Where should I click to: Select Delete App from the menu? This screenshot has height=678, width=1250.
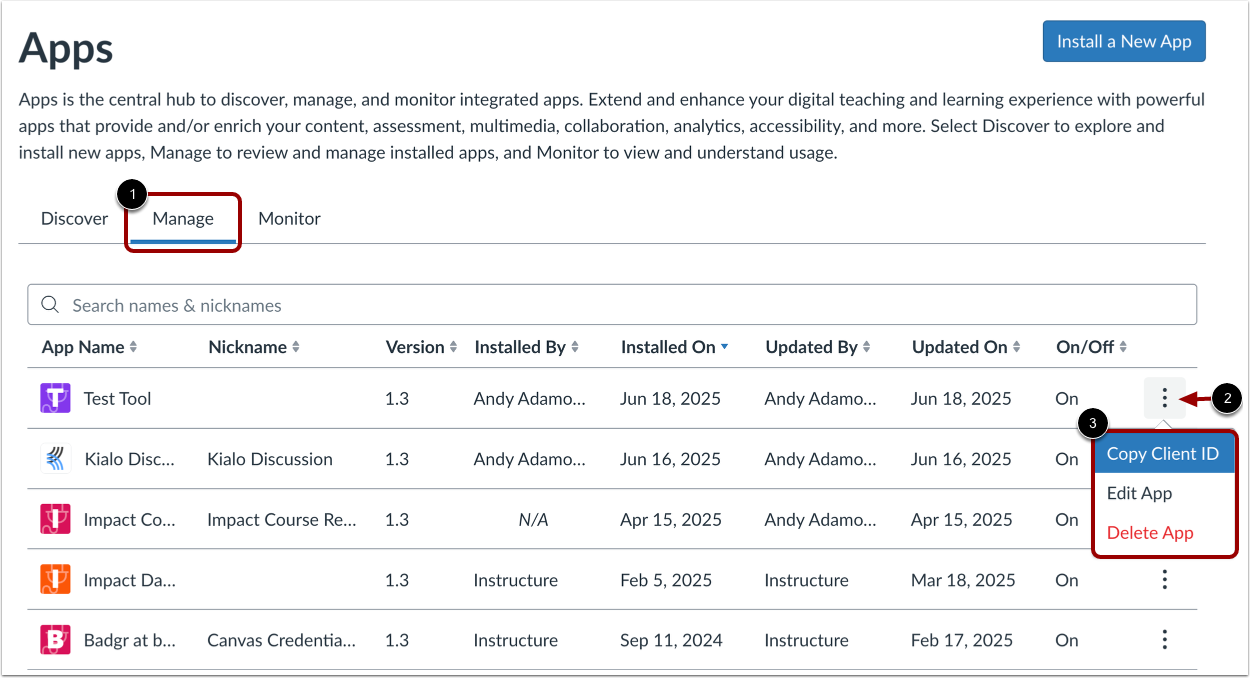(x=1149, y=532)
